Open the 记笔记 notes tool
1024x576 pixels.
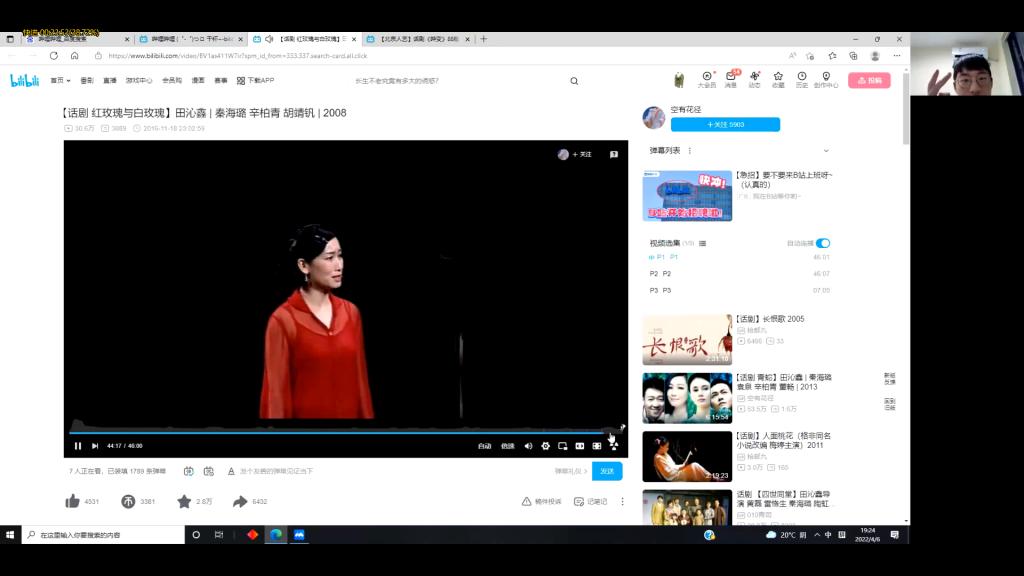590,502
